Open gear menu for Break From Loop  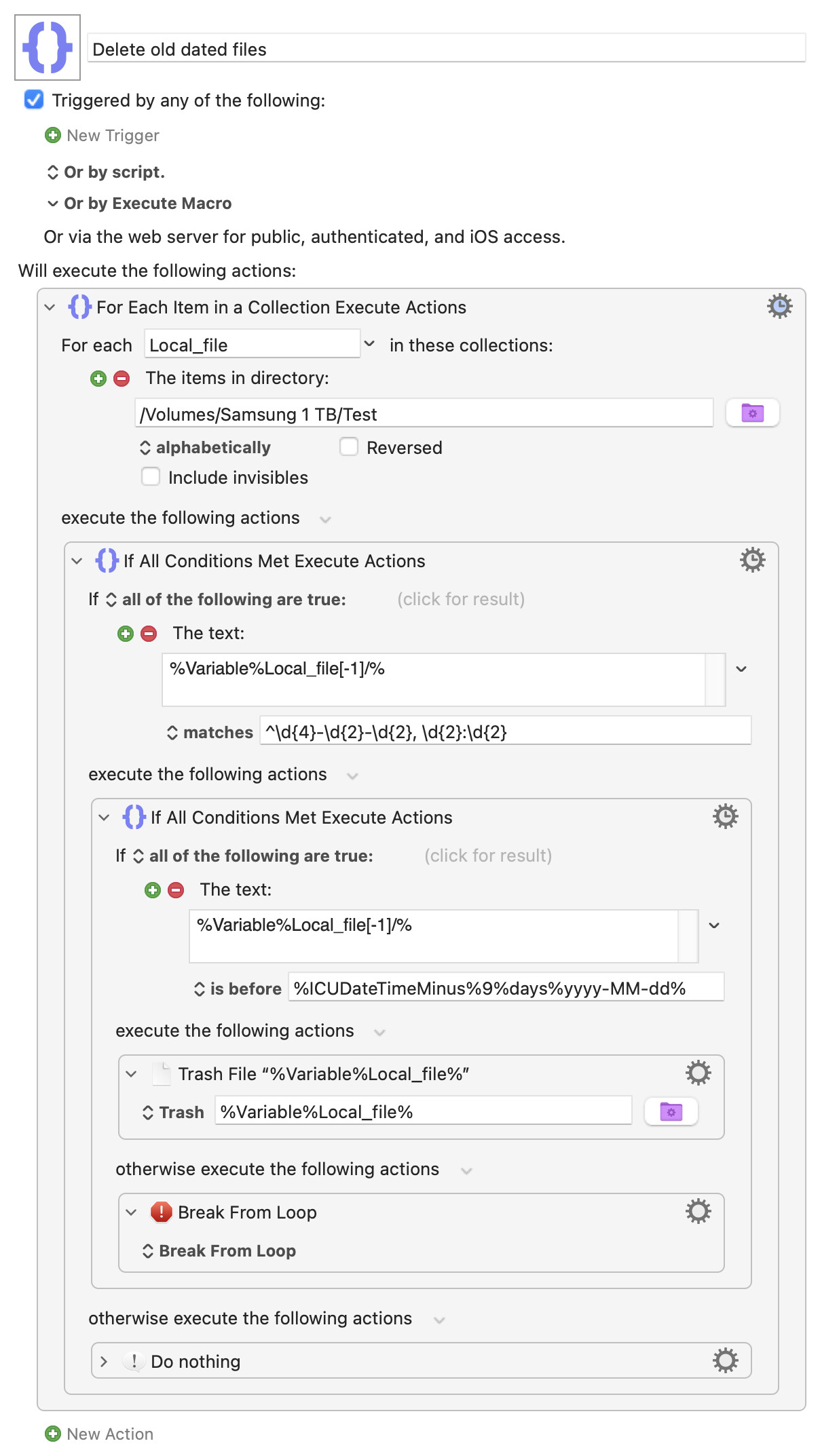pyautogui.click(x=698, y=1212)
